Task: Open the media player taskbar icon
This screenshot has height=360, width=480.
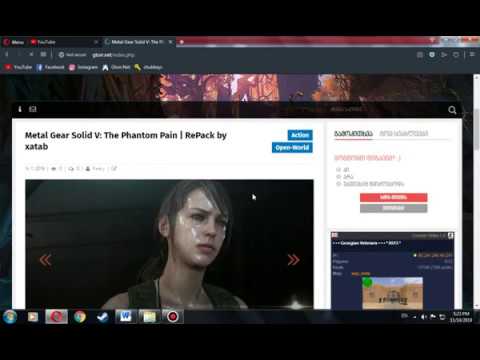Action: click(x=33, y=317)
